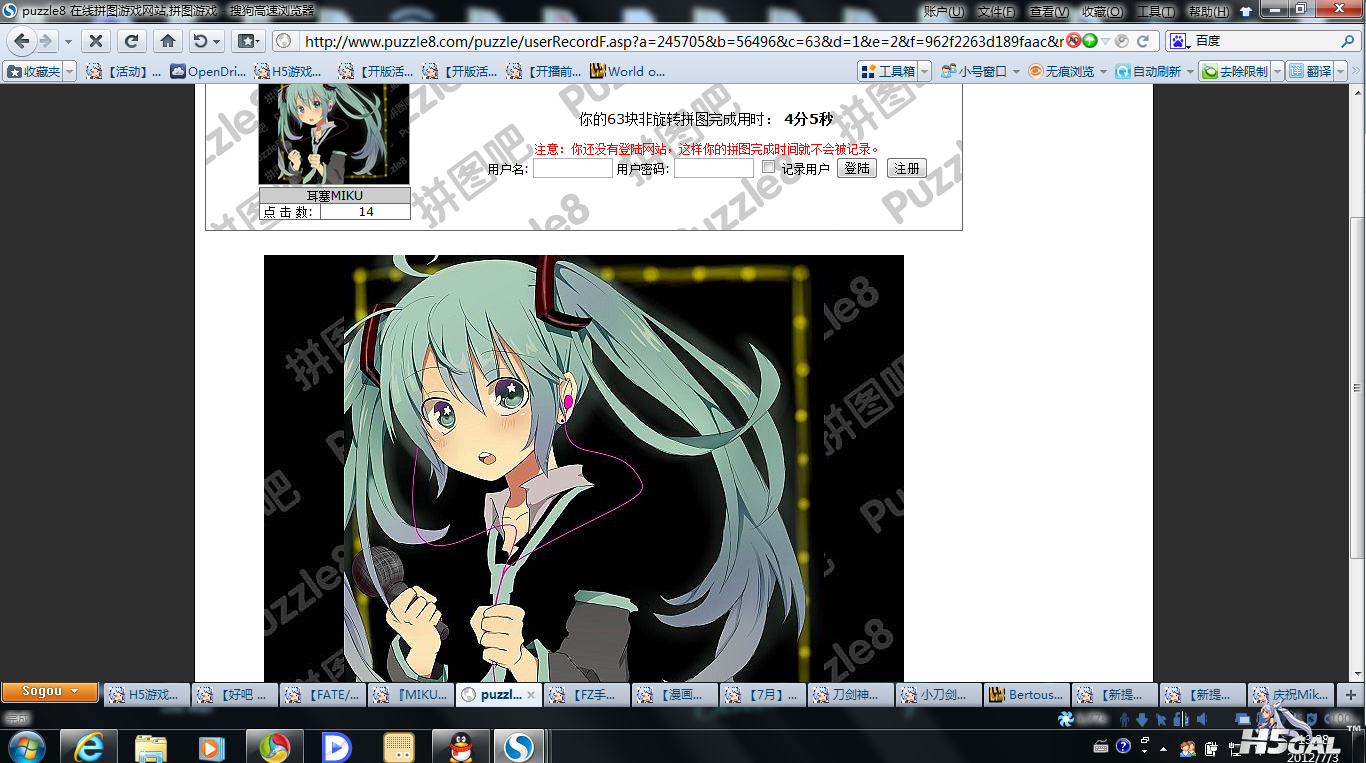The image size is (1366, 763).
Task: Launch Internet Explorer from the taskbar
Action: click(89, 747)
